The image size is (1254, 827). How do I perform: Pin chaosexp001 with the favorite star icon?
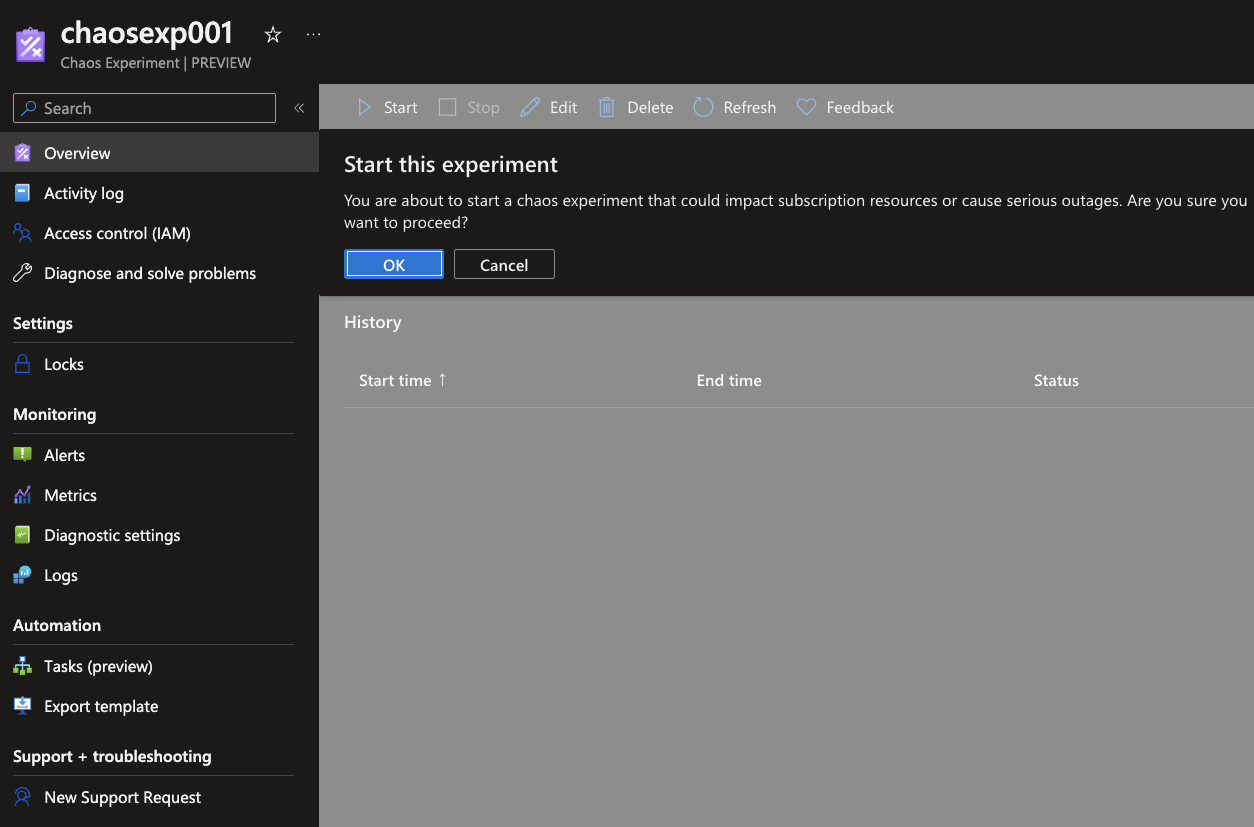[273, 35]
